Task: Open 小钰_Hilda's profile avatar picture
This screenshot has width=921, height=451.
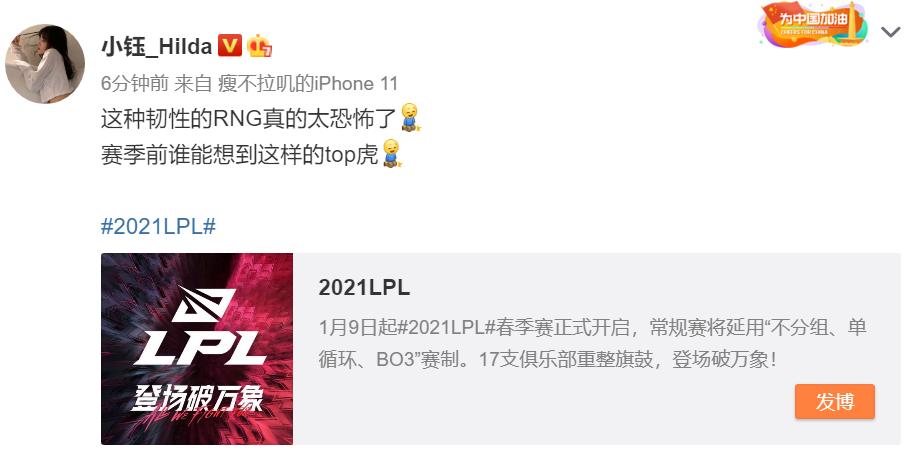Action: click(x=45, y=63)
